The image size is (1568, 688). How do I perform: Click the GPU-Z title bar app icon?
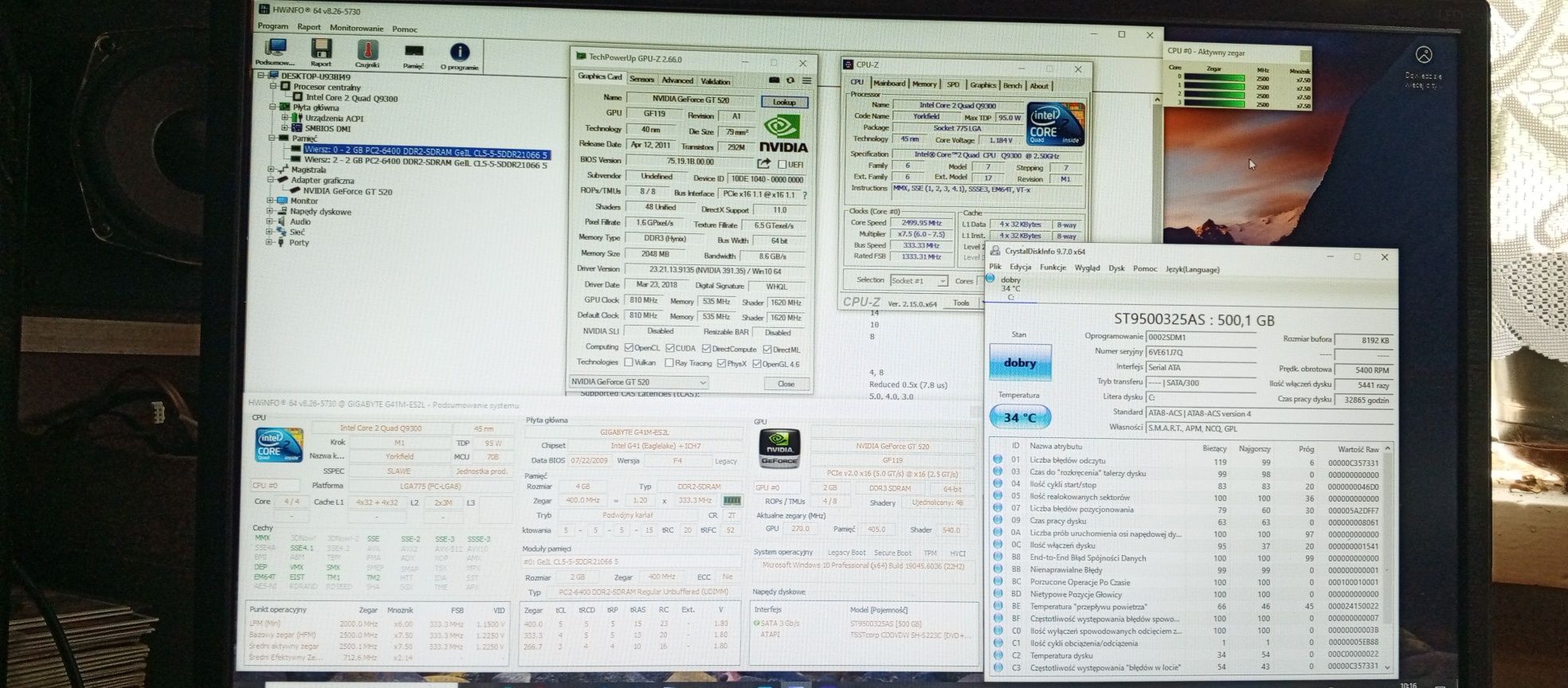(x=582, y=57)
